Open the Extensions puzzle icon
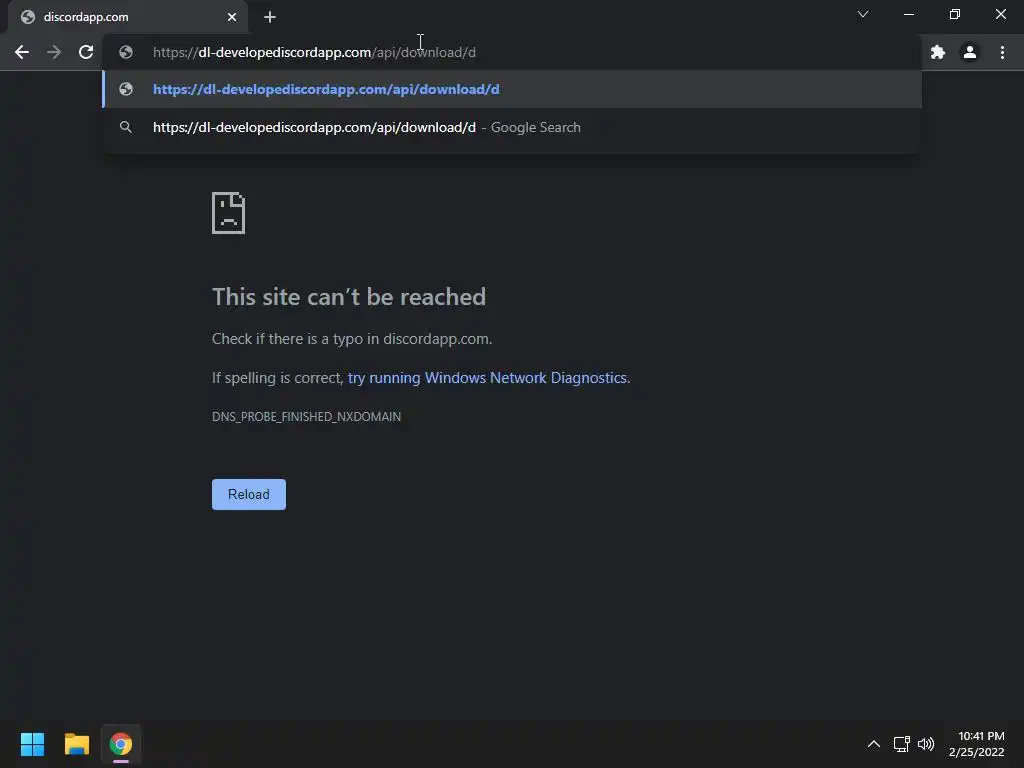The width and height of the screenshot is (1024, 768). pyautogui.click(x=938, y=52)
